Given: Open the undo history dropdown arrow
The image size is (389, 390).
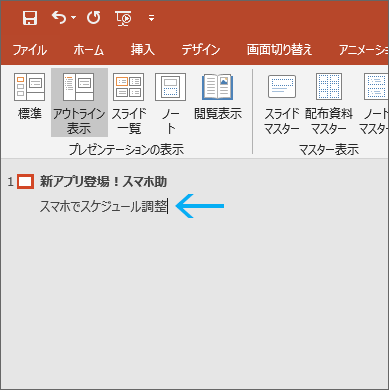Looking at the screenshot, I should [73, 18].
